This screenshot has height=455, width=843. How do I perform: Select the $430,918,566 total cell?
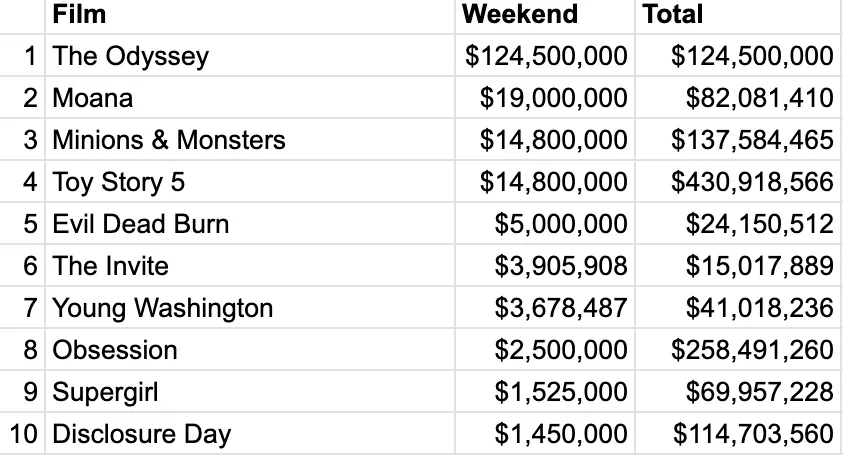point(739,181)
